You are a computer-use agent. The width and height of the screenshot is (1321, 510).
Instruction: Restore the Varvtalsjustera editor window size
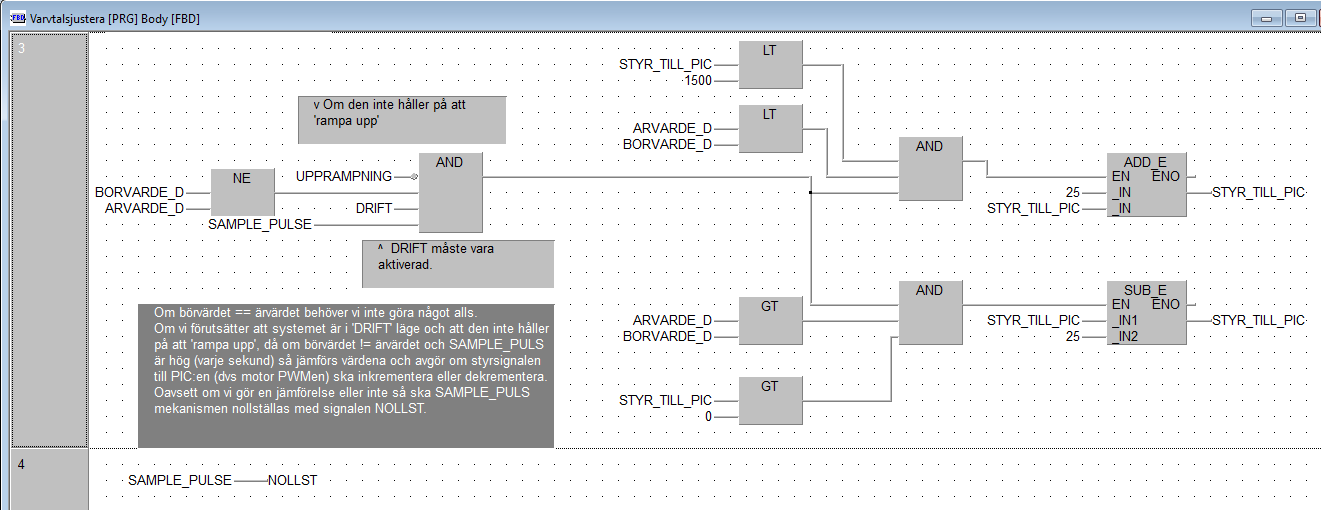[x=1301, y=18]
